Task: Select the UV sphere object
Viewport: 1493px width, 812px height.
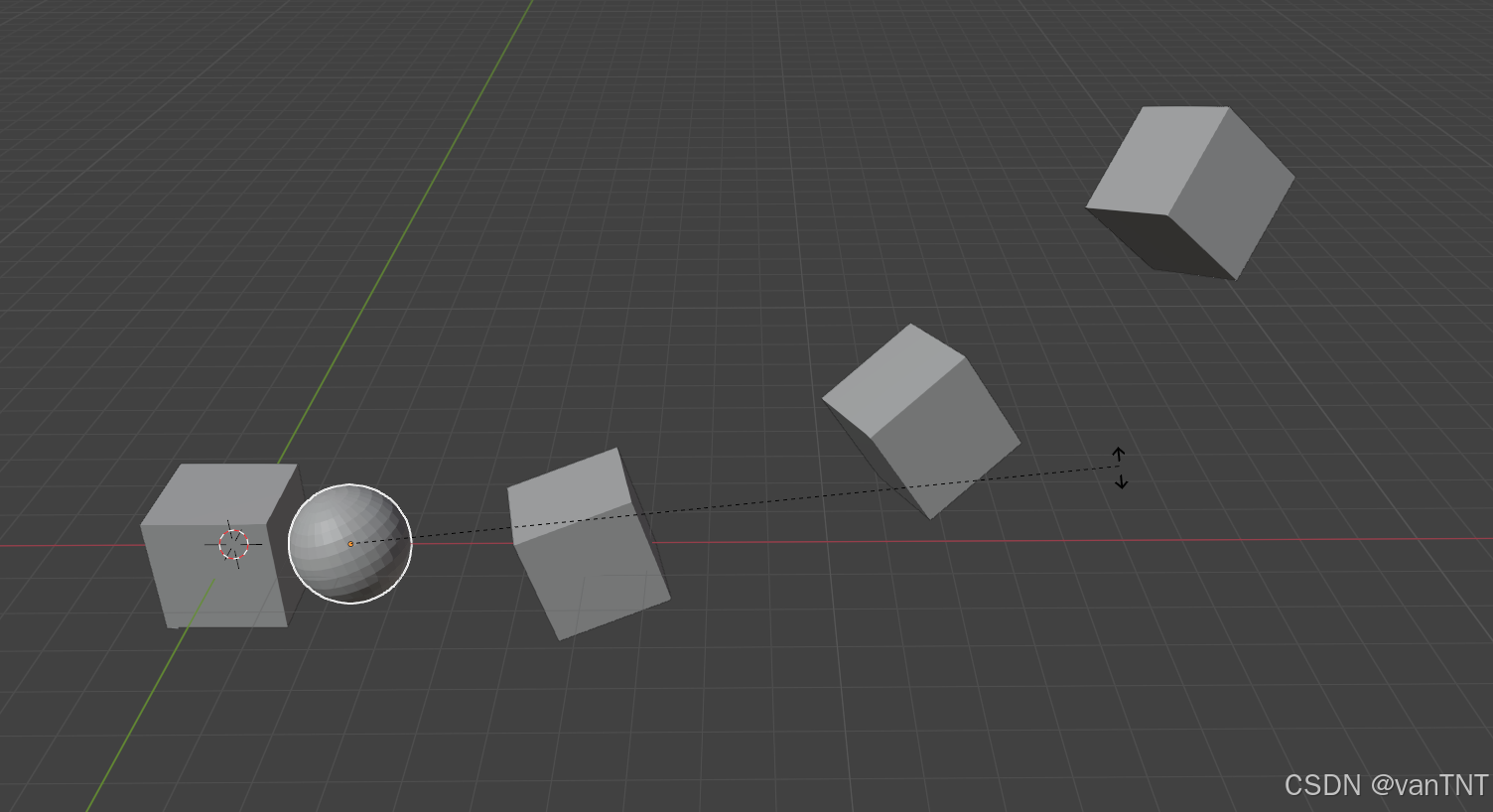Action: pos(349,544)
